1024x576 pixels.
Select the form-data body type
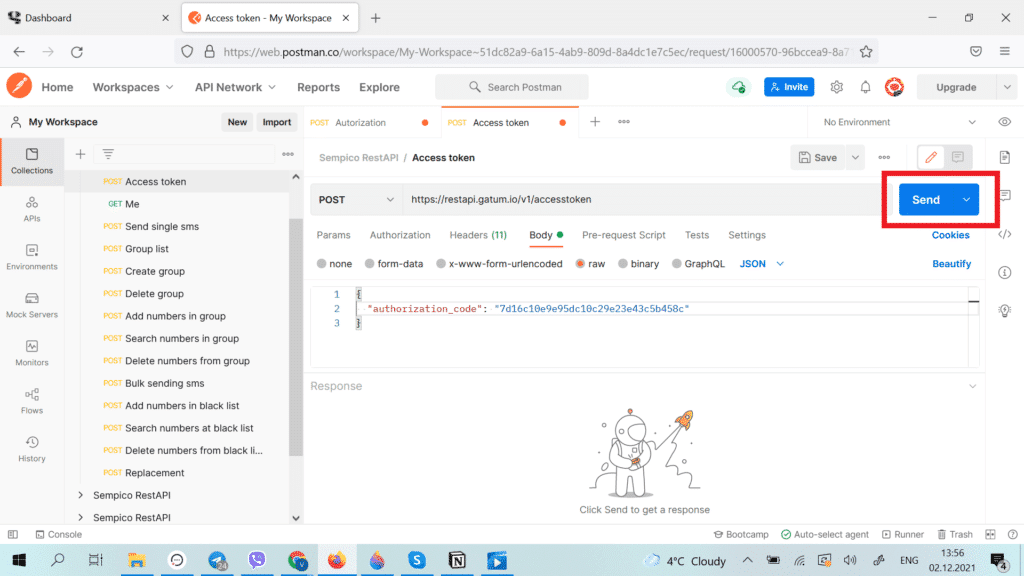coord(394,264)
